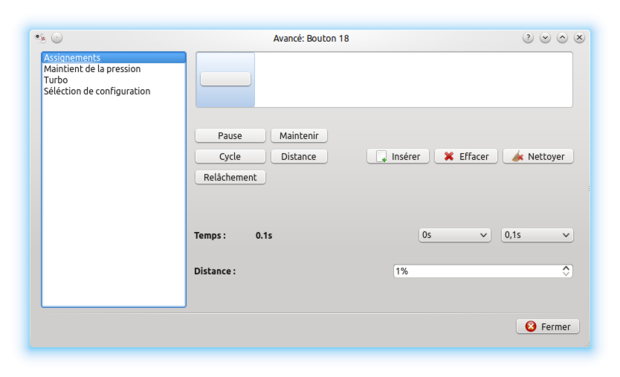The width and height of the screenshot is (620, 377).
Task: Increase Distance value with up arrow
Action: [x=566, y=268]
